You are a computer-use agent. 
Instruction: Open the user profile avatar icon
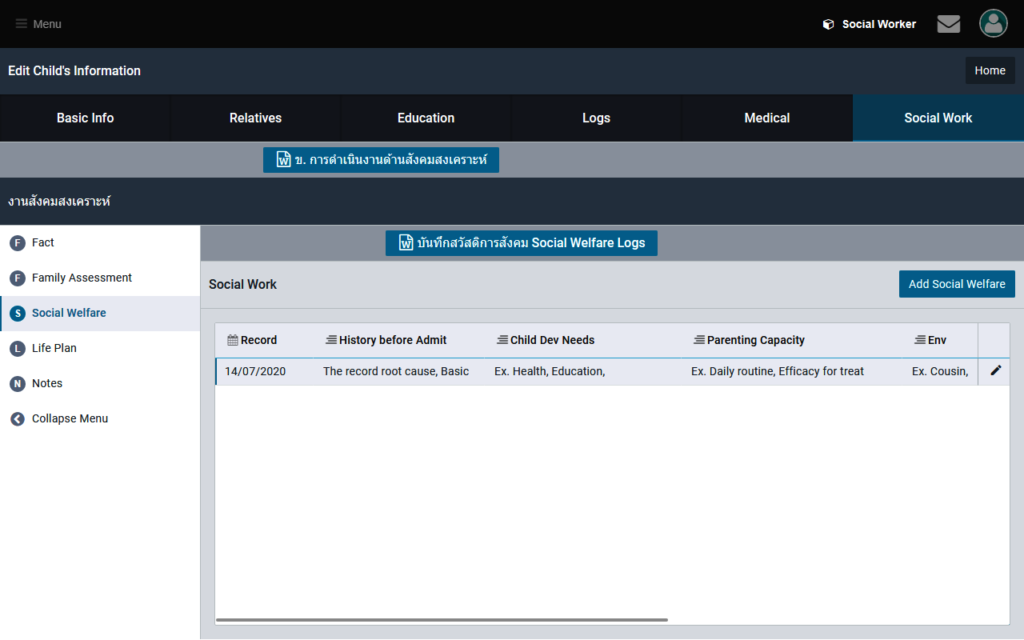(993, 24)
